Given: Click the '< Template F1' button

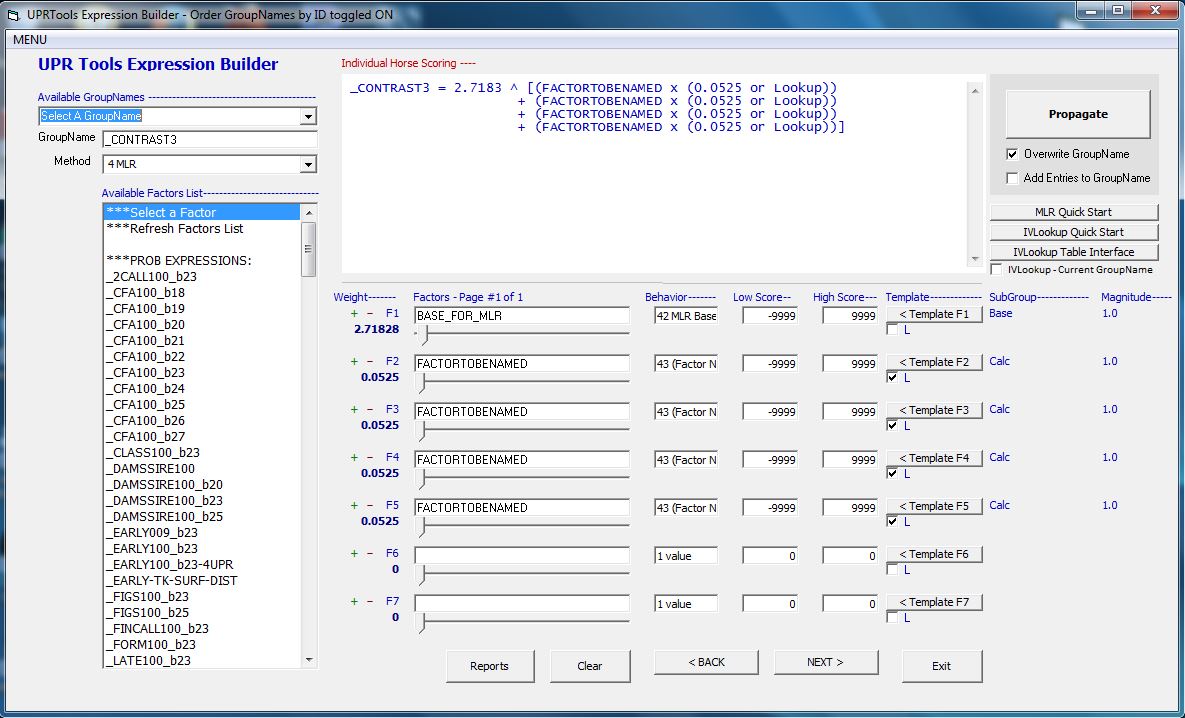Looking at the screenshot, I should [x=934, y=314].
